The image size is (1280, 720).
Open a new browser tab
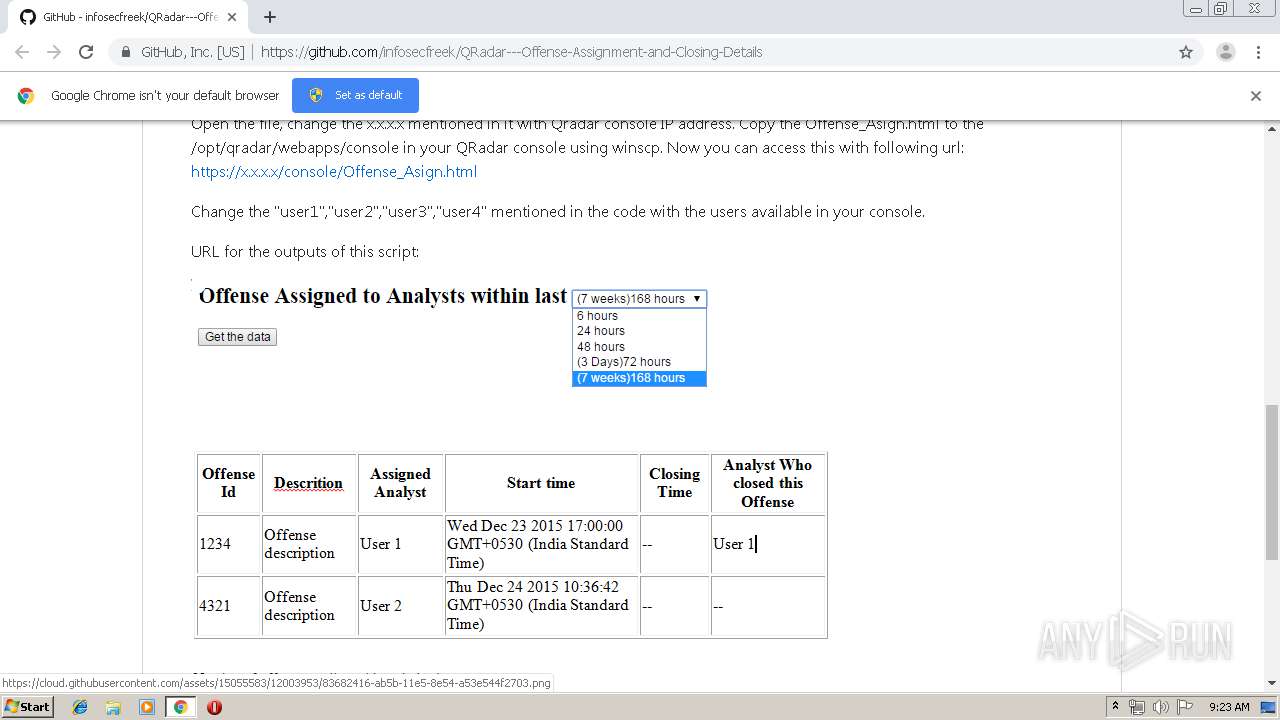point(269,17)
